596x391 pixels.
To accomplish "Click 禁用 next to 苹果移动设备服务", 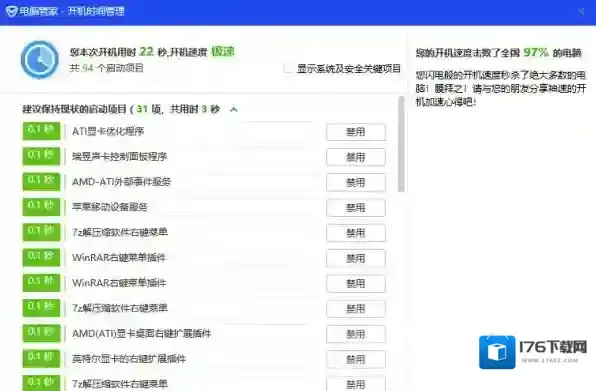I will 356,207.
